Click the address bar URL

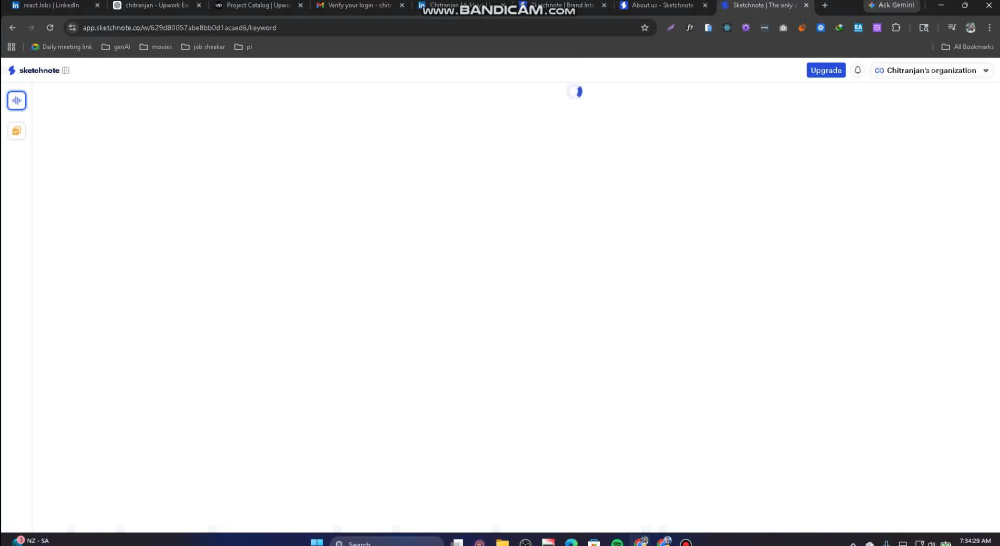pos(179,28)
